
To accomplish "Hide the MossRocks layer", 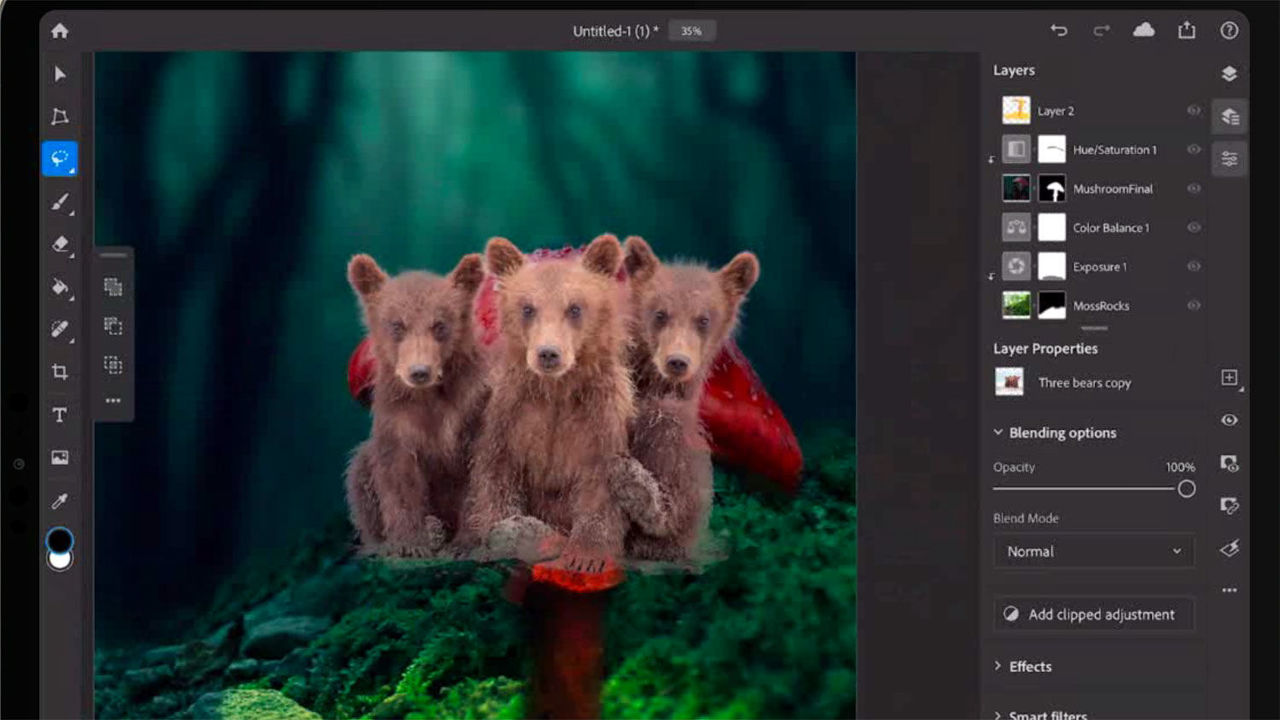I will click(x=1193, y=305).
